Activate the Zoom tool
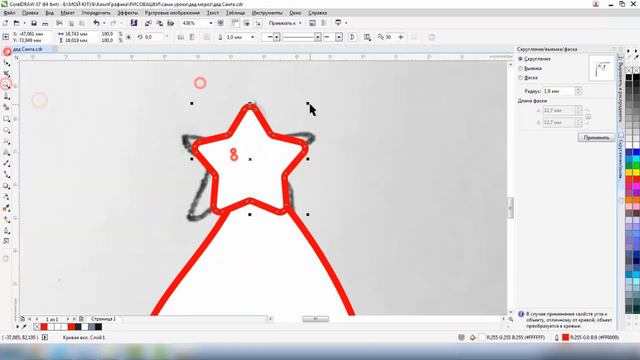Viewport: 640px width, 360px height. pos(7,84)
